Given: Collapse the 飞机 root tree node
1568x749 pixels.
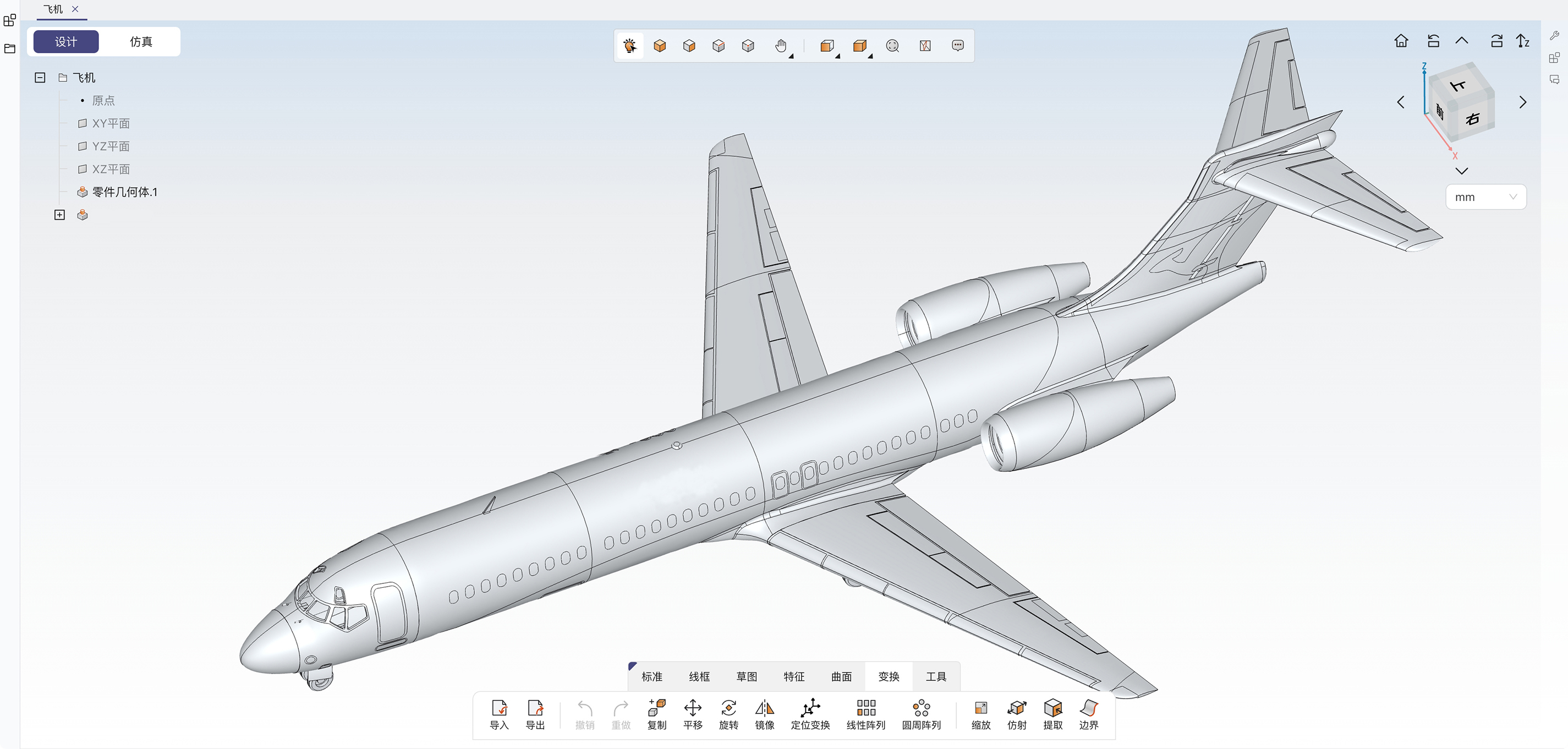Looking at the screenshot, I should tap(40, 78).
